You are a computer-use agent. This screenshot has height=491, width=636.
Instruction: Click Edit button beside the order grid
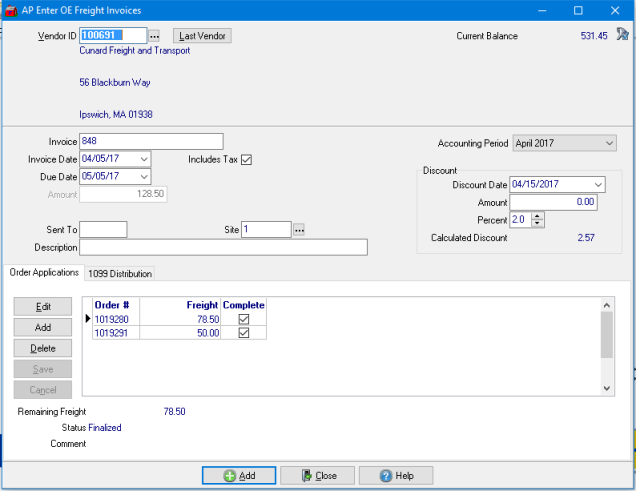43,307
